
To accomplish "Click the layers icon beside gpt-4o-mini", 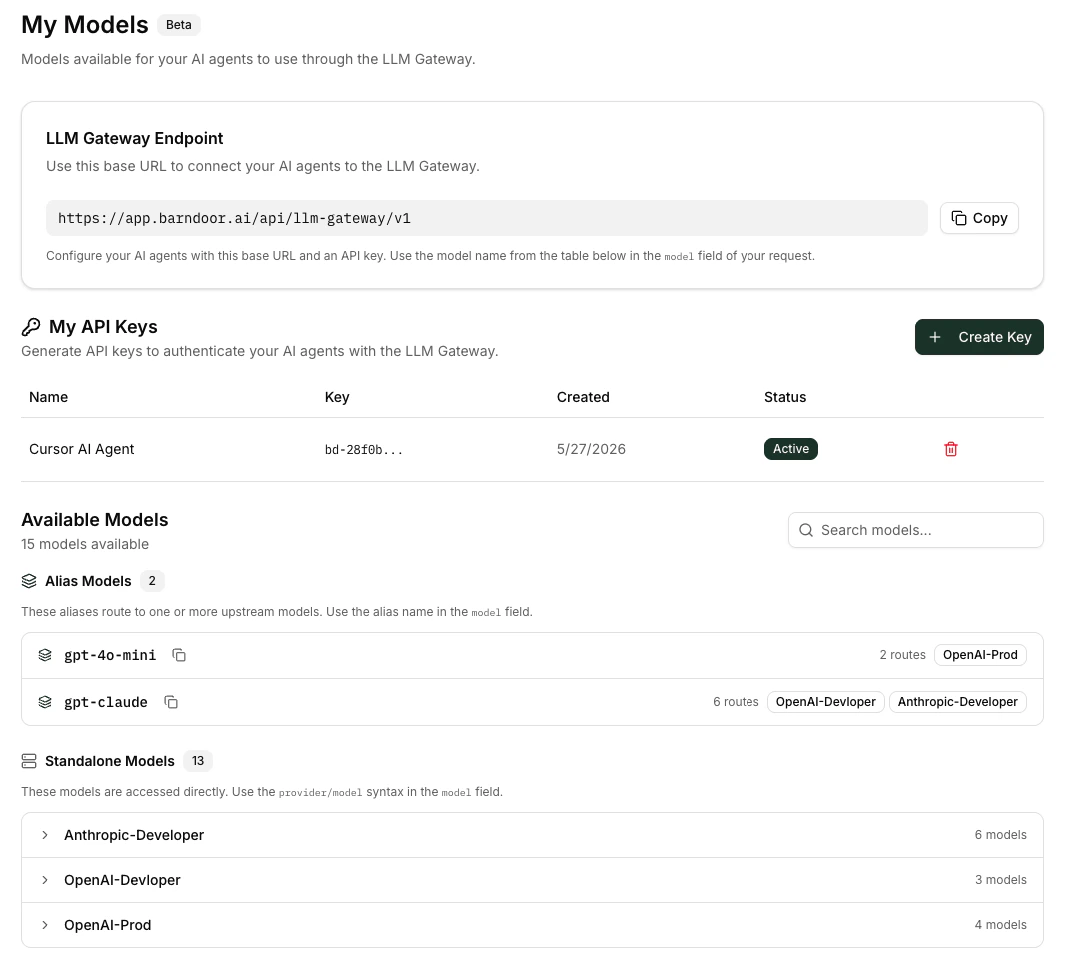I will [45, 655].
